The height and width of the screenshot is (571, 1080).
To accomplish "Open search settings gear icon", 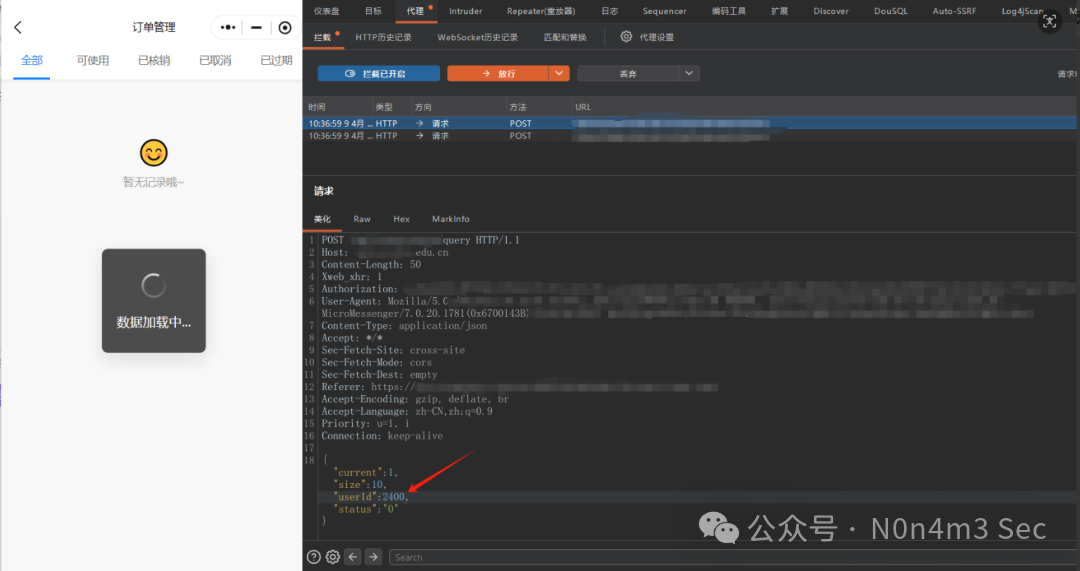I will pos(333,557).
